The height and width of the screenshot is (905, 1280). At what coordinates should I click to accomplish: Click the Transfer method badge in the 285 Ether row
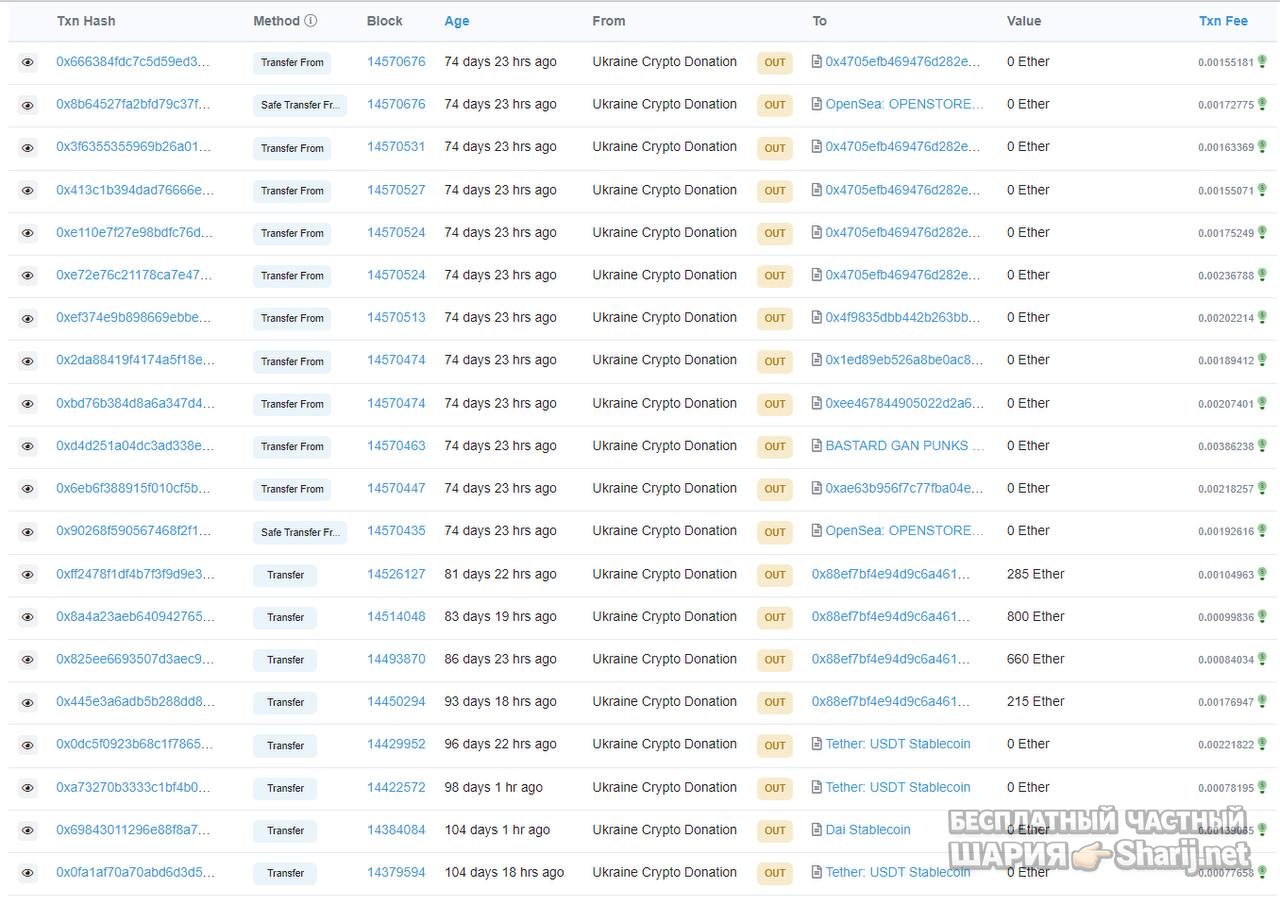click(285, 575)
